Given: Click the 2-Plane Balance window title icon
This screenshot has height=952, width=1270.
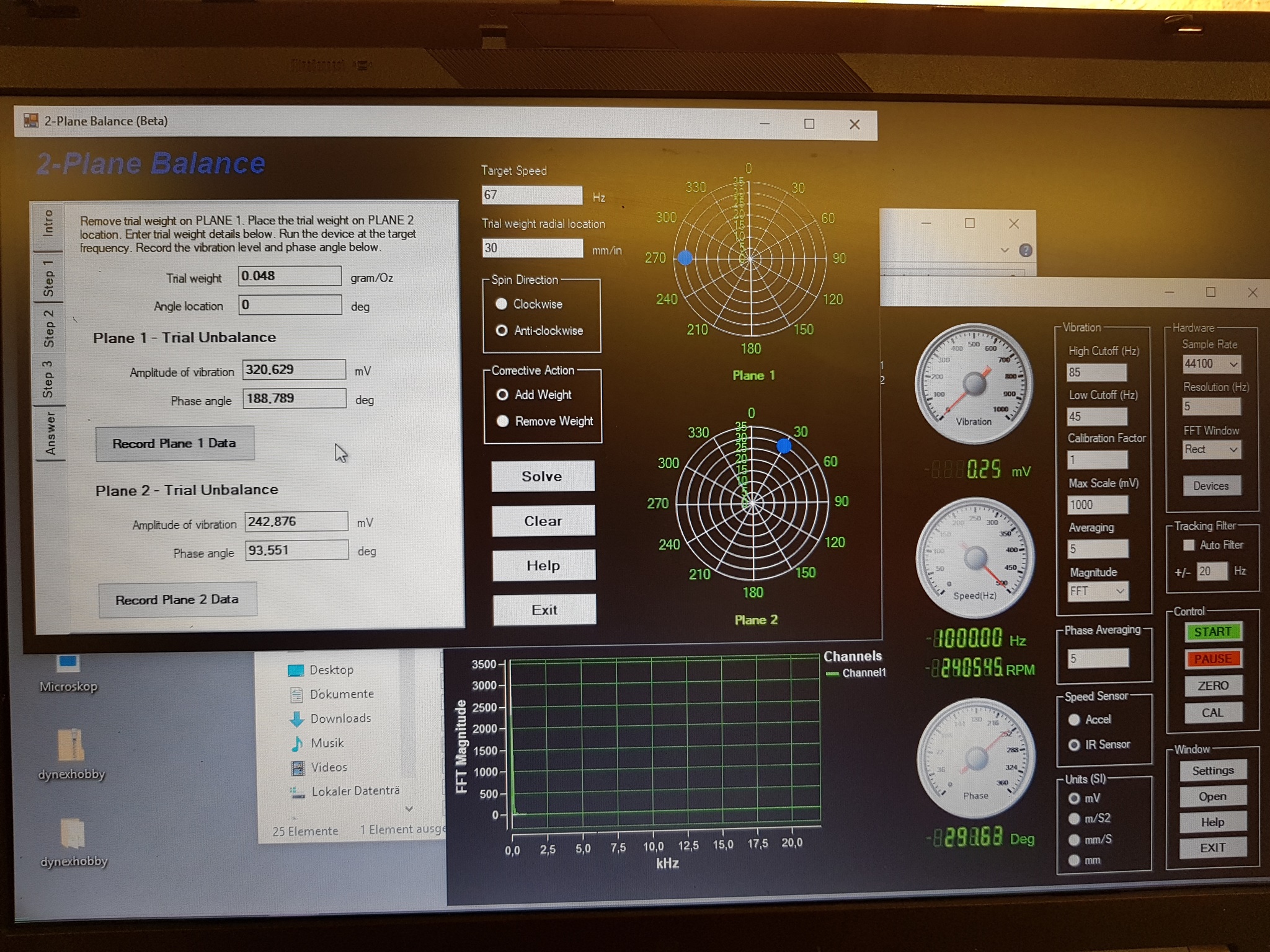Looking at the screenshot, I should [x=31, y=120].
